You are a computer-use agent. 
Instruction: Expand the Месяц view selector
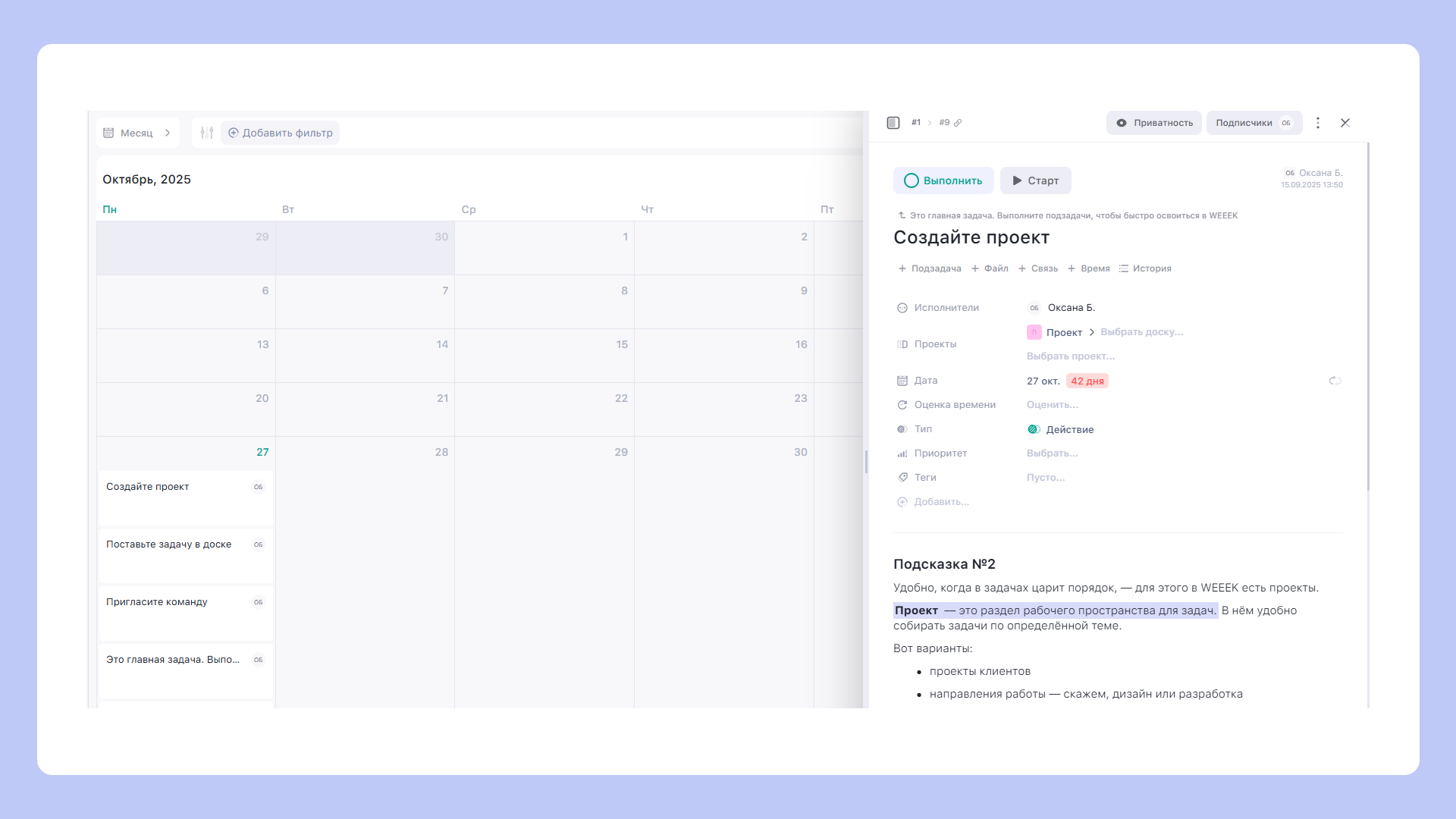(x=137, y=133)
